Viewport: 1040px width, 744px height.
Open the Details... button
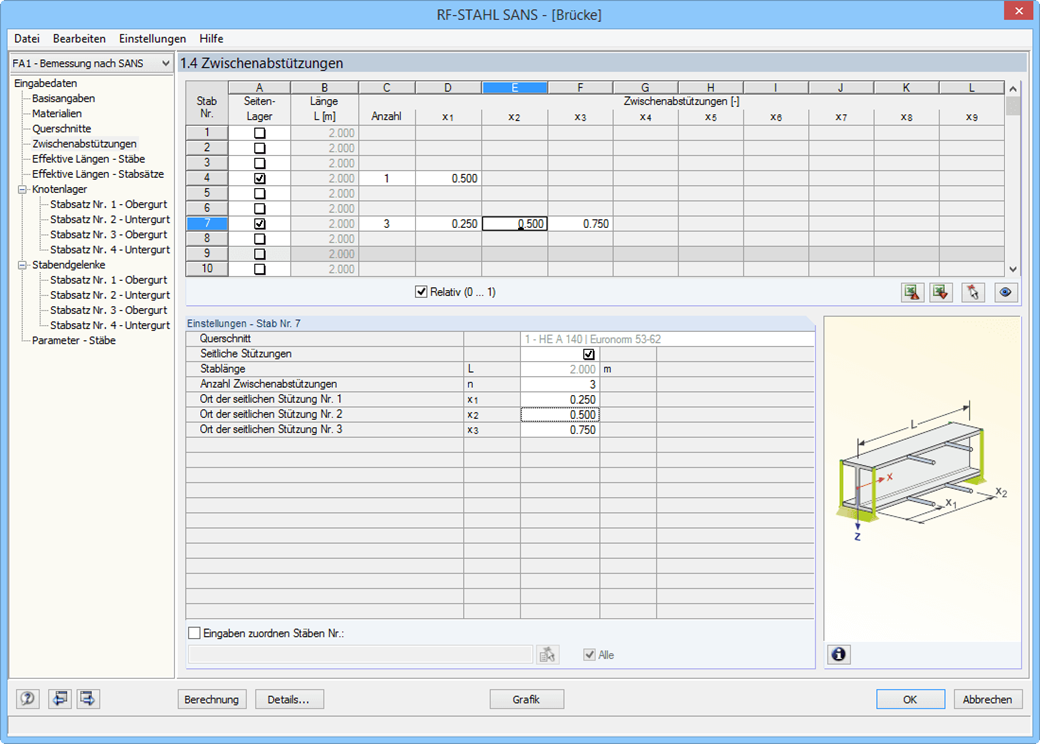coord(288,700)
